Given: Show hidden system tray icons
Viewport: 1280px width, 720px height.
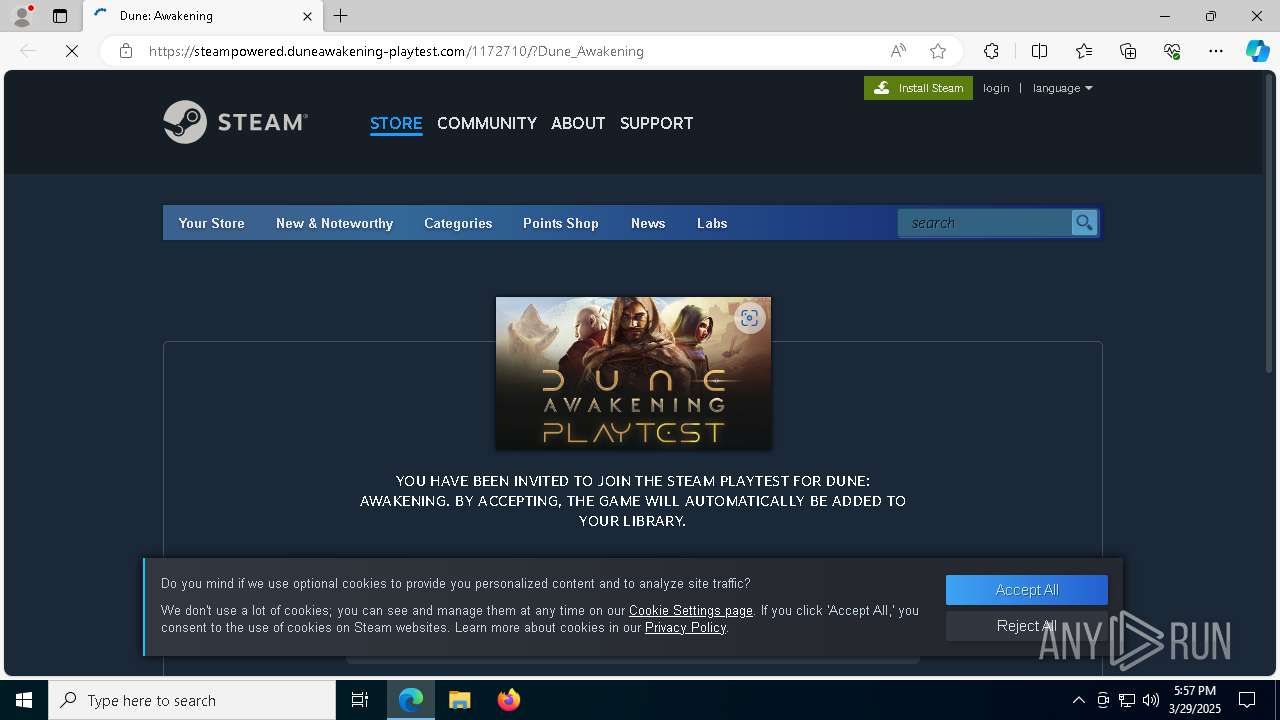Looking at the screenshot, I should [1078, 700].
